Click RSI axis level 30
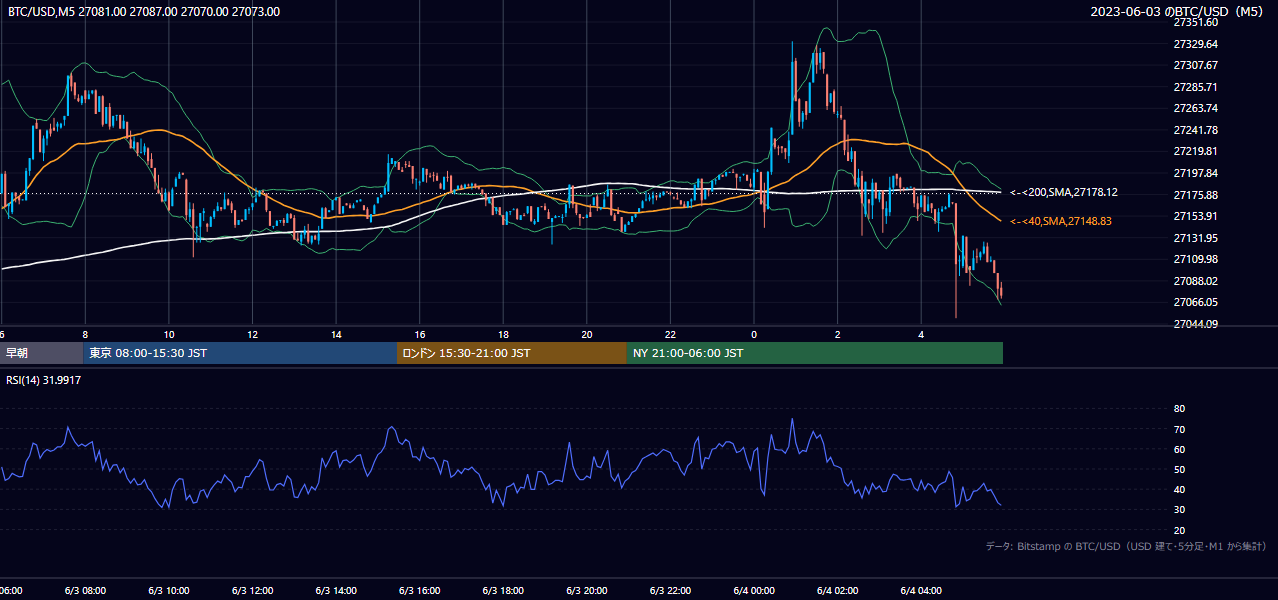Viewport: 1278px width, 600px height. point(1179,510)
